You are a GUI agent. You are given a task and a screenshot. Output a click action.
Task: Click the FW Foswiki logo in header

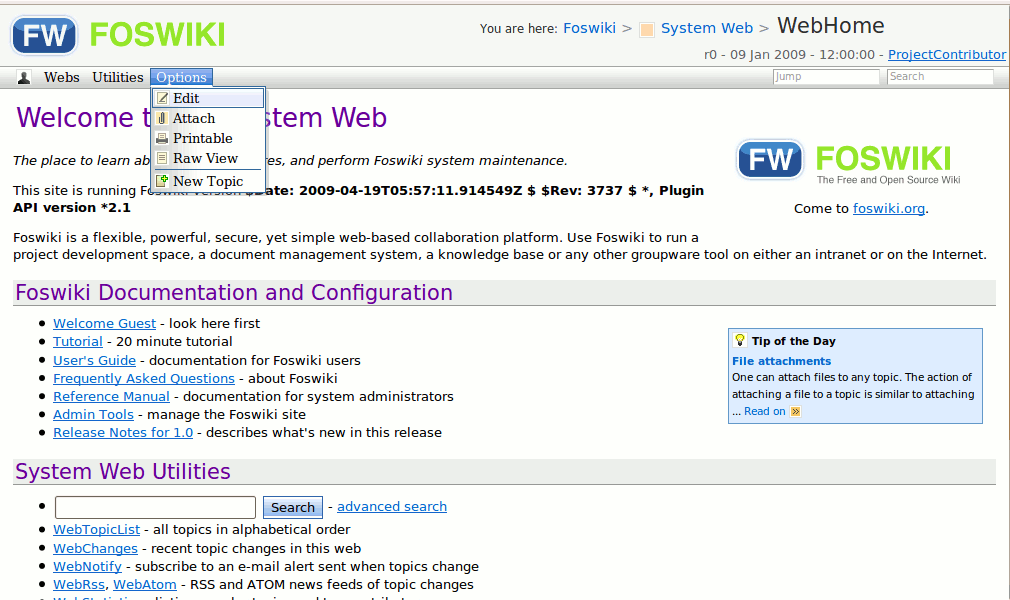[x=44, y=35]
